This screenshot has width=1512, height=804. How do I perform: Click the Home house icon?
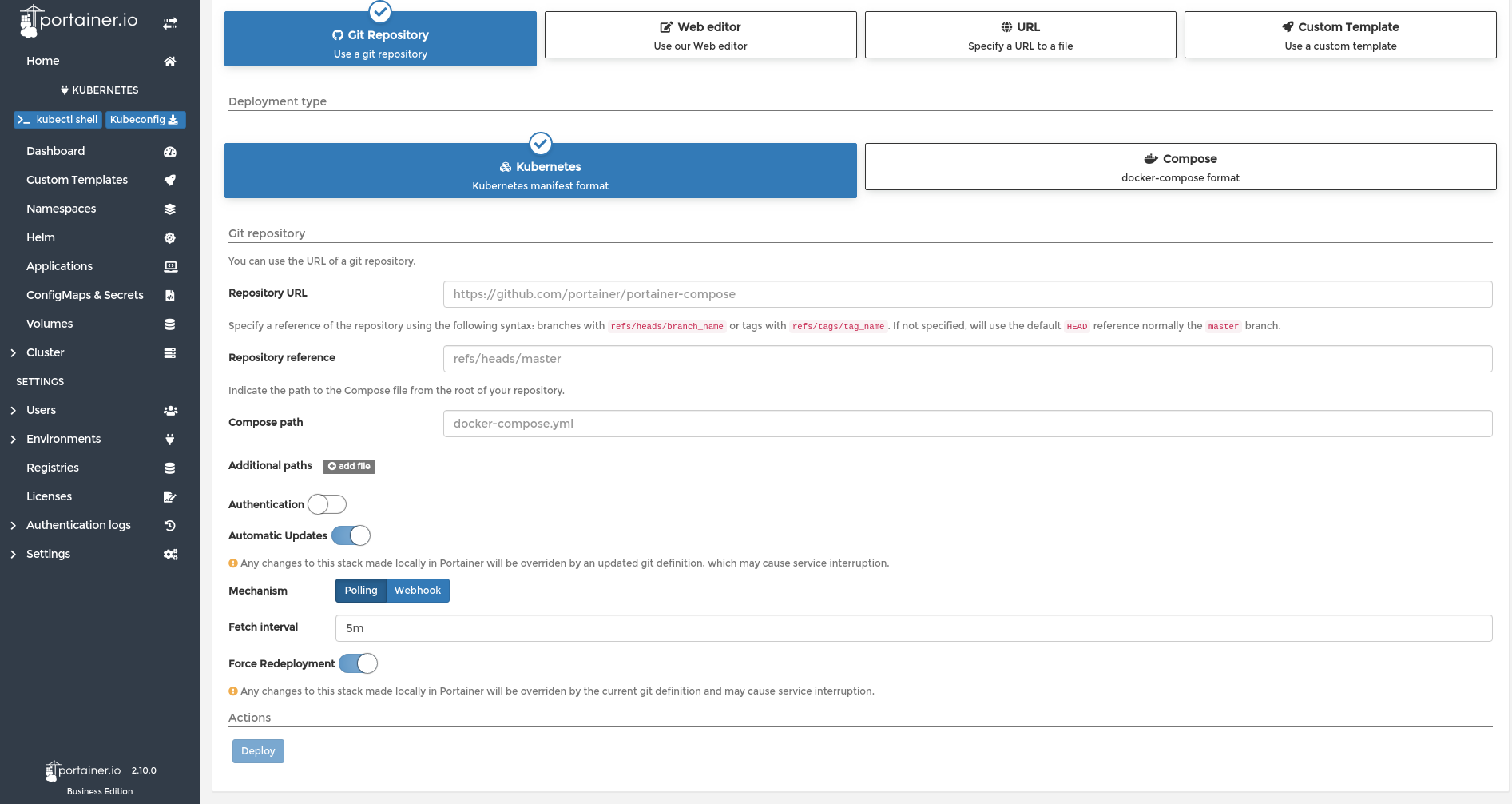coord(169,62)
